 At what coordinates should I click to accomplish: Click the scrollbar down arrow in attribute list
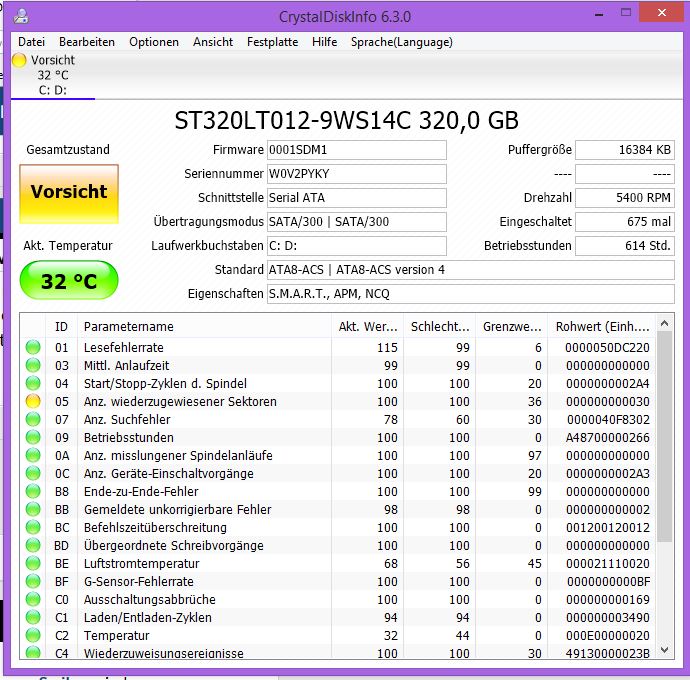664,650
